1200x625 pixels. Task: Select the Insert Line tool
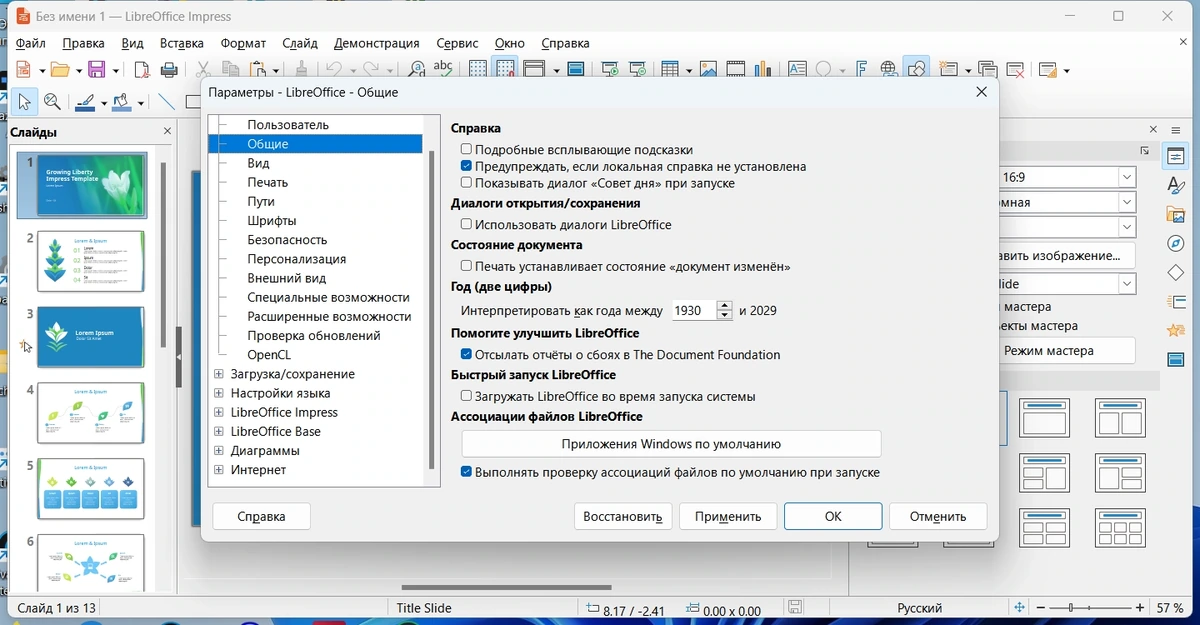coord(167,102)
